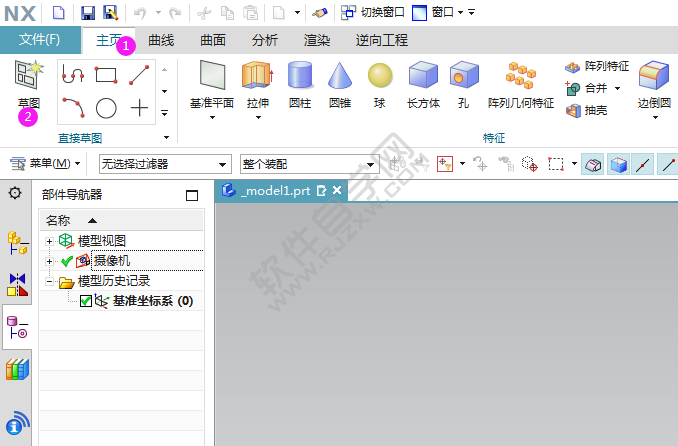Screen dimensions: 678x446
Task: Click Switch Window (切换窗口) button
Action: click(x=372, y=13)
